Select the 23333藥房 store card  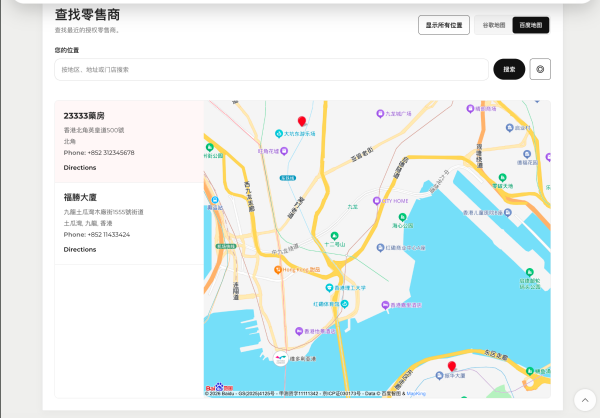pyautogui.click(x=129, y=142)
